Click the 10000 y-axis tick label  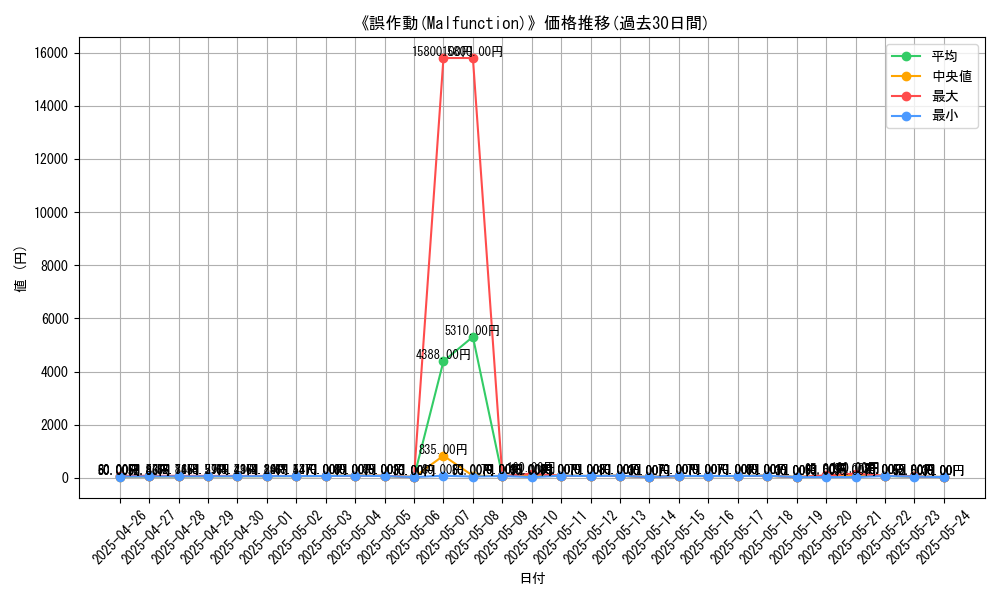[51, 212]
